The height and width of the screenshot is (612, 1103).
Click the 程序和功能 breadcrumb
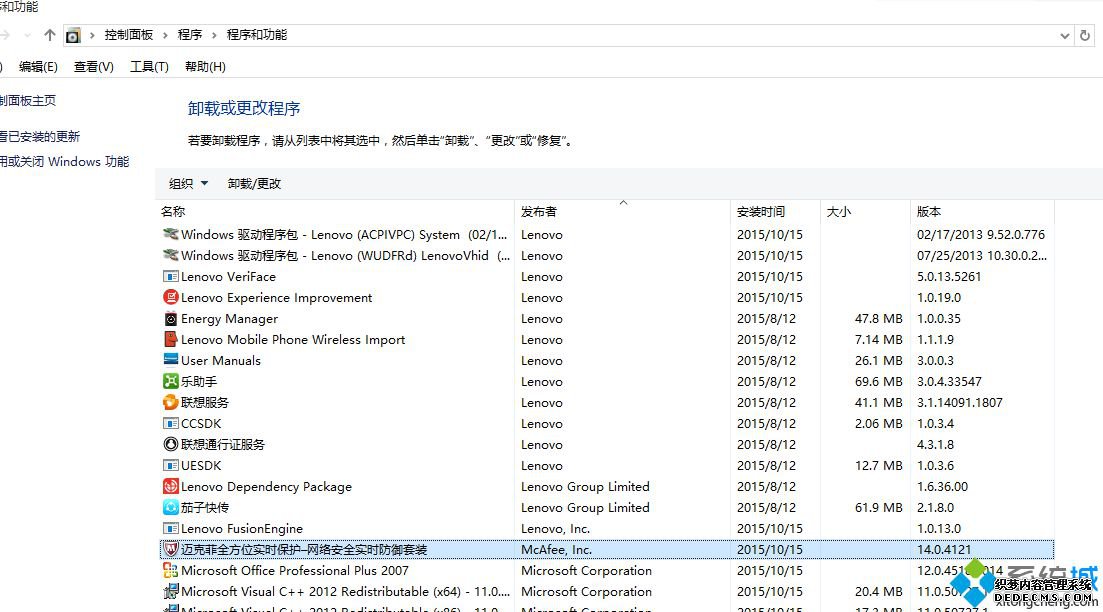point(257,34)
